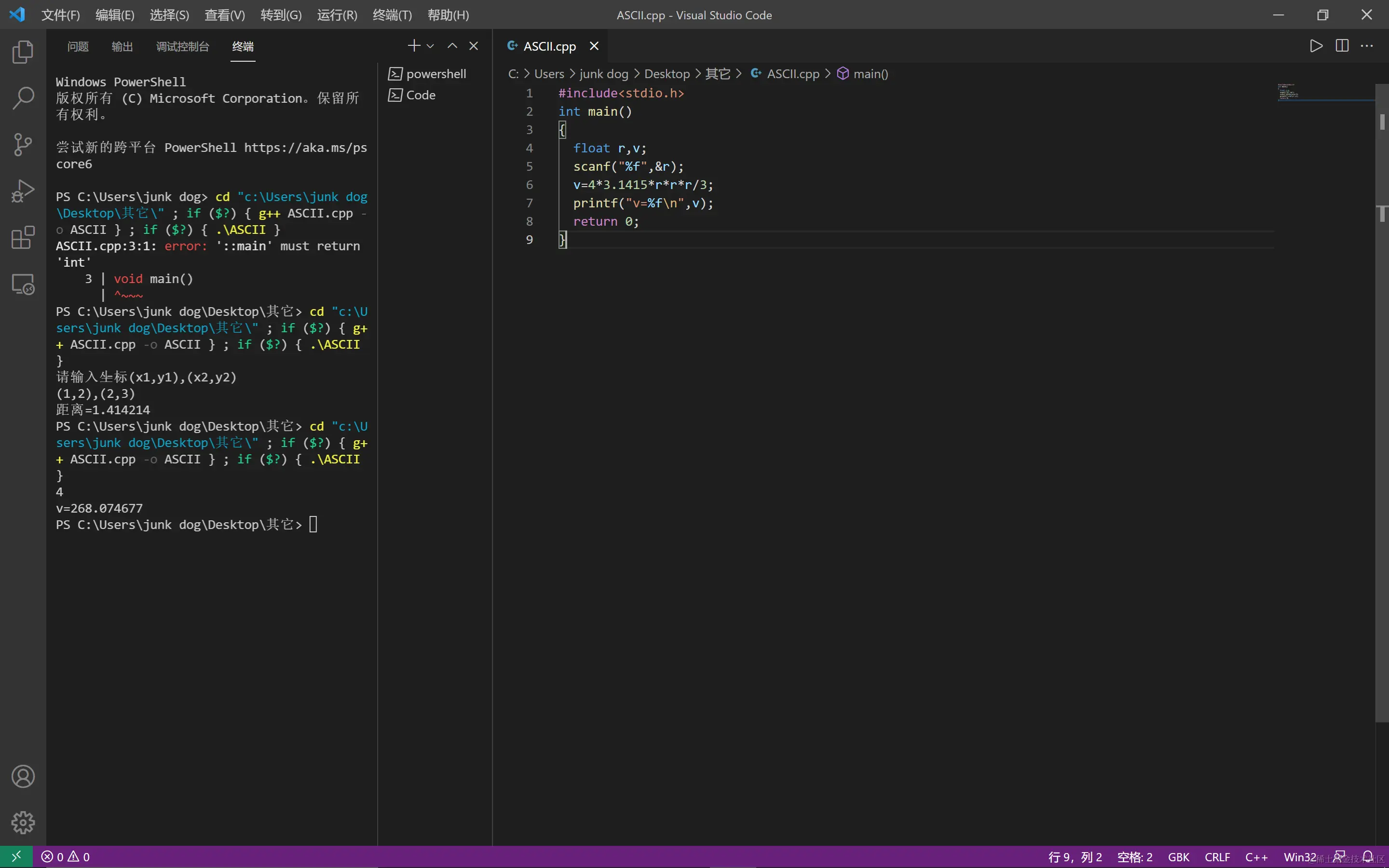Click the code minimap preview
The image size is (1389, 868).
point(1288,92)
